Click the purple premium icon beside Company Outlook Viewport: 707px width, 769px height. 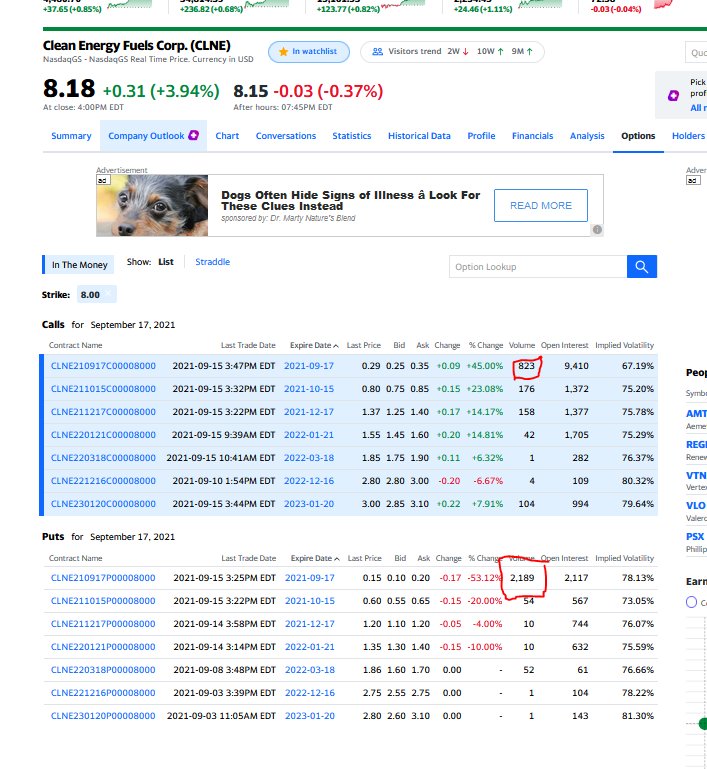(x=194, y=135)
